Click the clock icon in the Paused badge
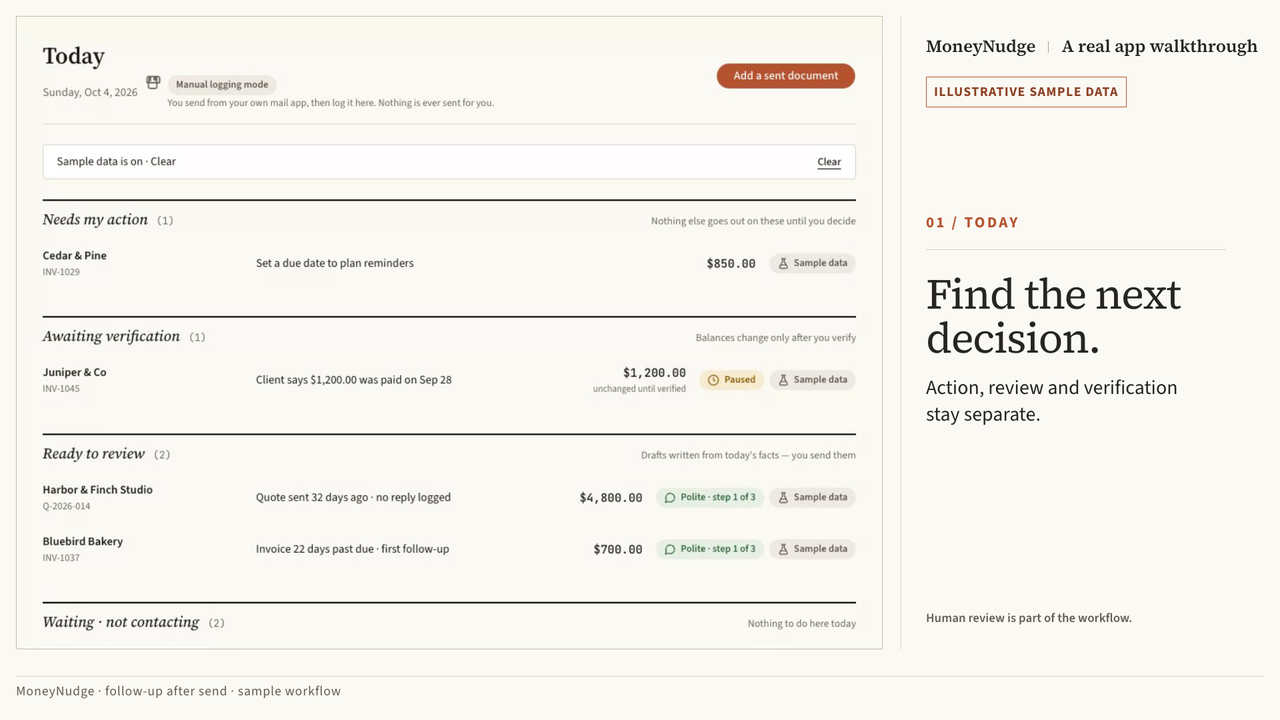This screenshot has height=720, width=1280. (x=714, y=380)
